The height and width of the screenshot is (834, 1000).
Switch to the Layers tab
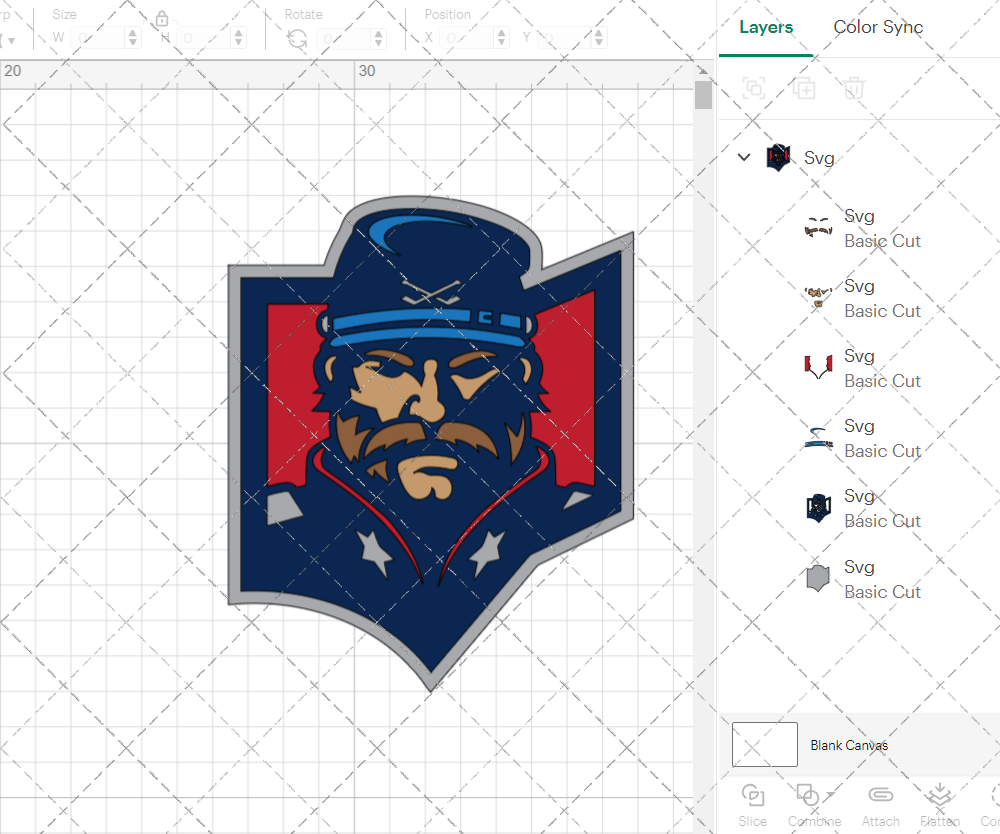766,27
